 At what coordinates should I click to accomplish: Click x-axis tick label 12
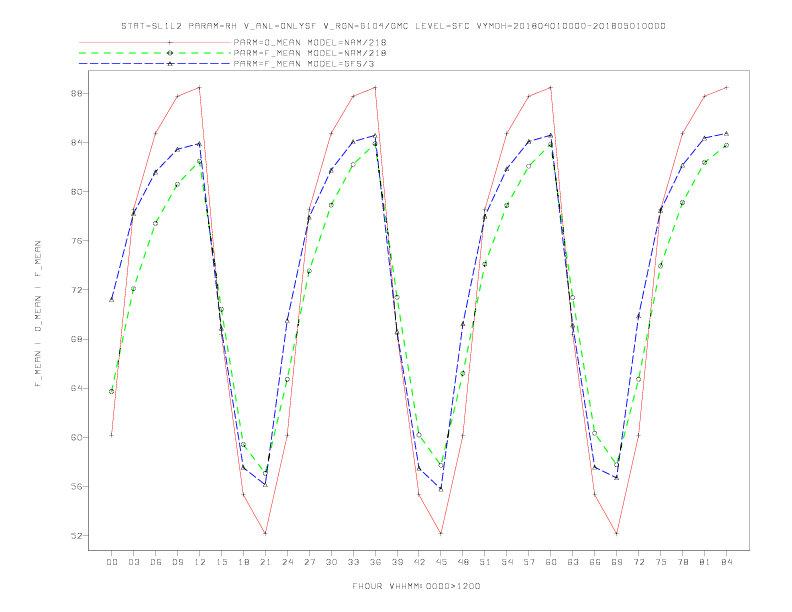coord(200,562)
